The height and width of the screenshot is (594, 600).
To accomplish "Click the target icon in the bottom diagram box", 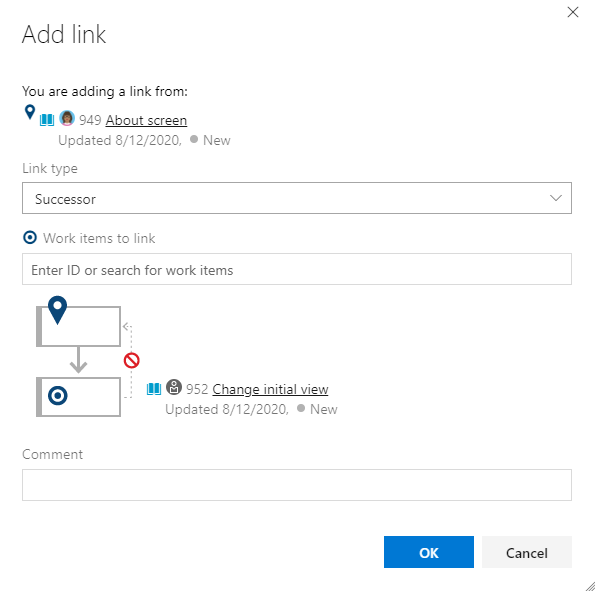I will pyautogui.click(x=58, y=396).
